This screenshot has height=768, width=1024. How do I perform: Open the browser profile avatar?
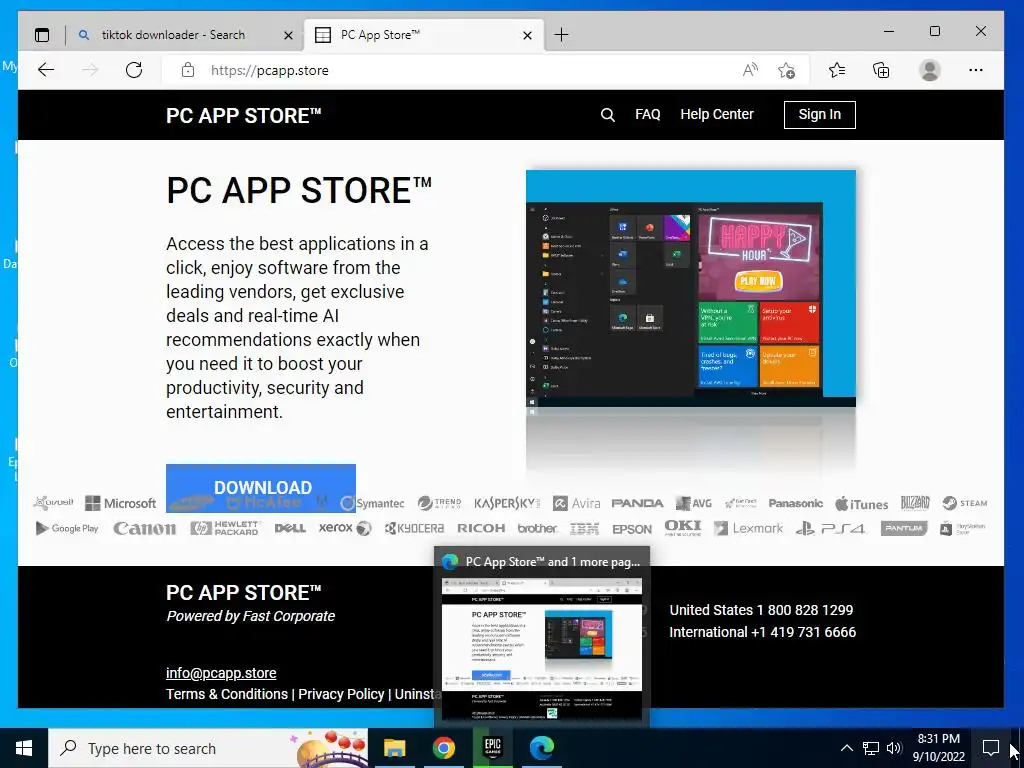(x=929, y=70)
